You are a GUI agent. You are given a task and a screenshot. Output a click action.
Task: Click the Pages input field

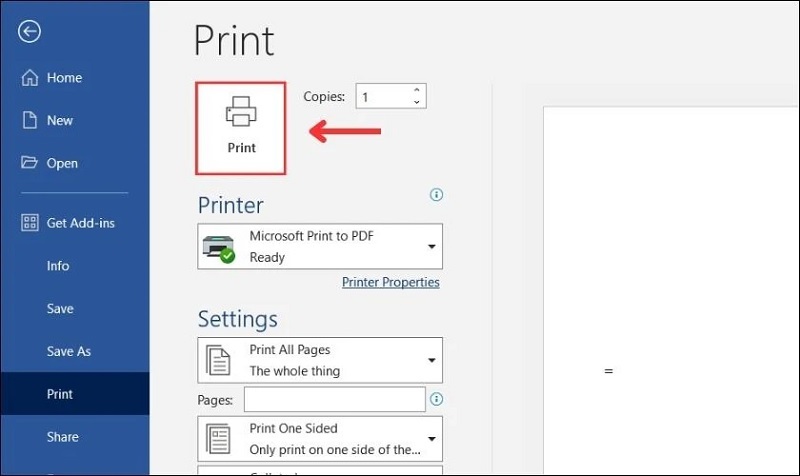335,399
